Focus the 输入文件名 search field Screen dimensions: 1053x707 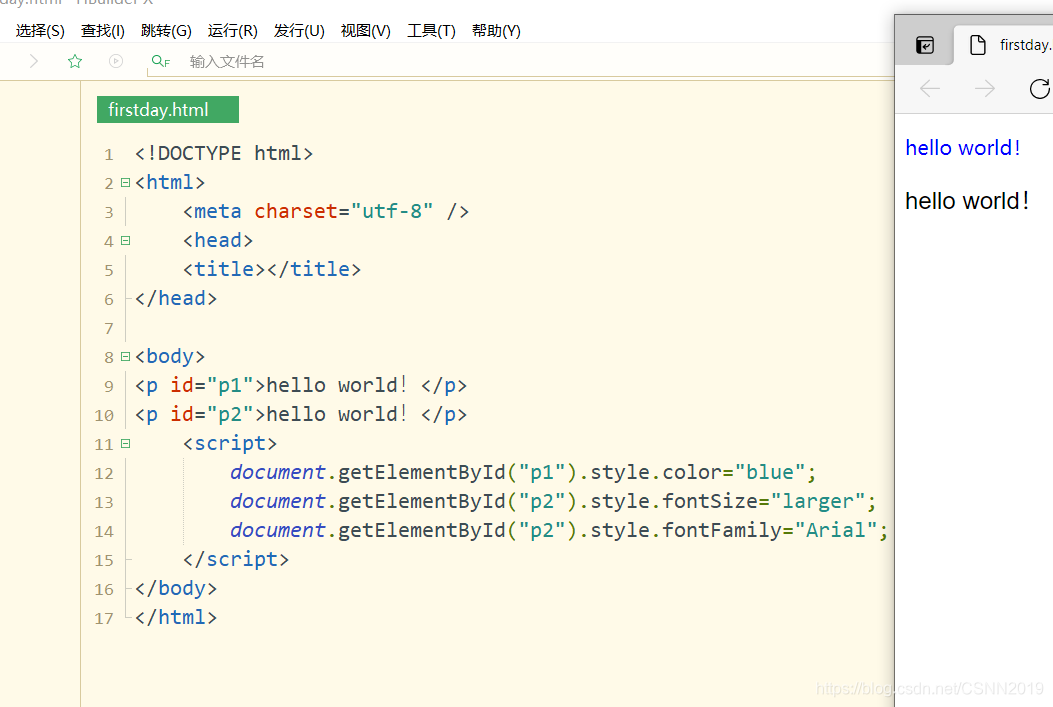point(521,62)
